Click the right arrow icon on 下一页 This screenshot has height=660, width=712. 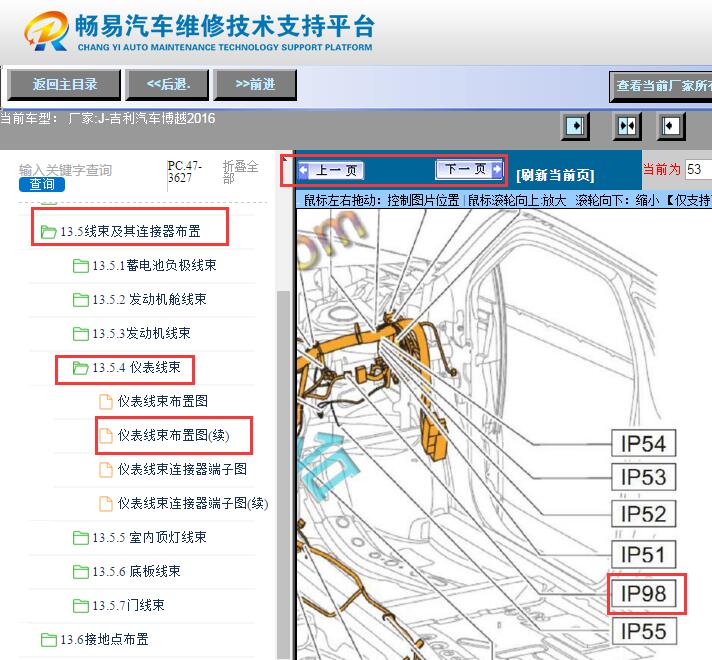click(497, 169)
